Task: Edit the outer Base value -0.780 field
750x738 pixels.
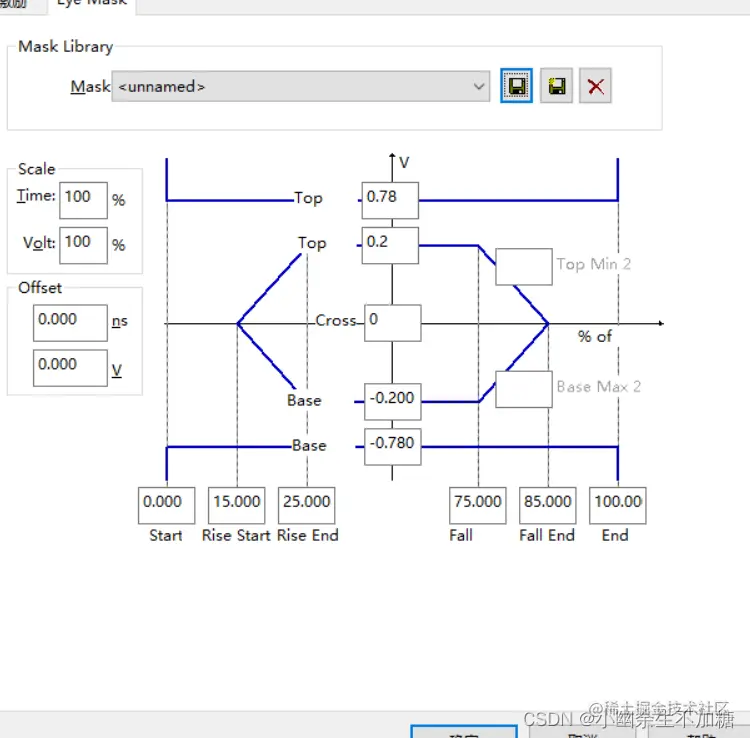Action: 393,446
